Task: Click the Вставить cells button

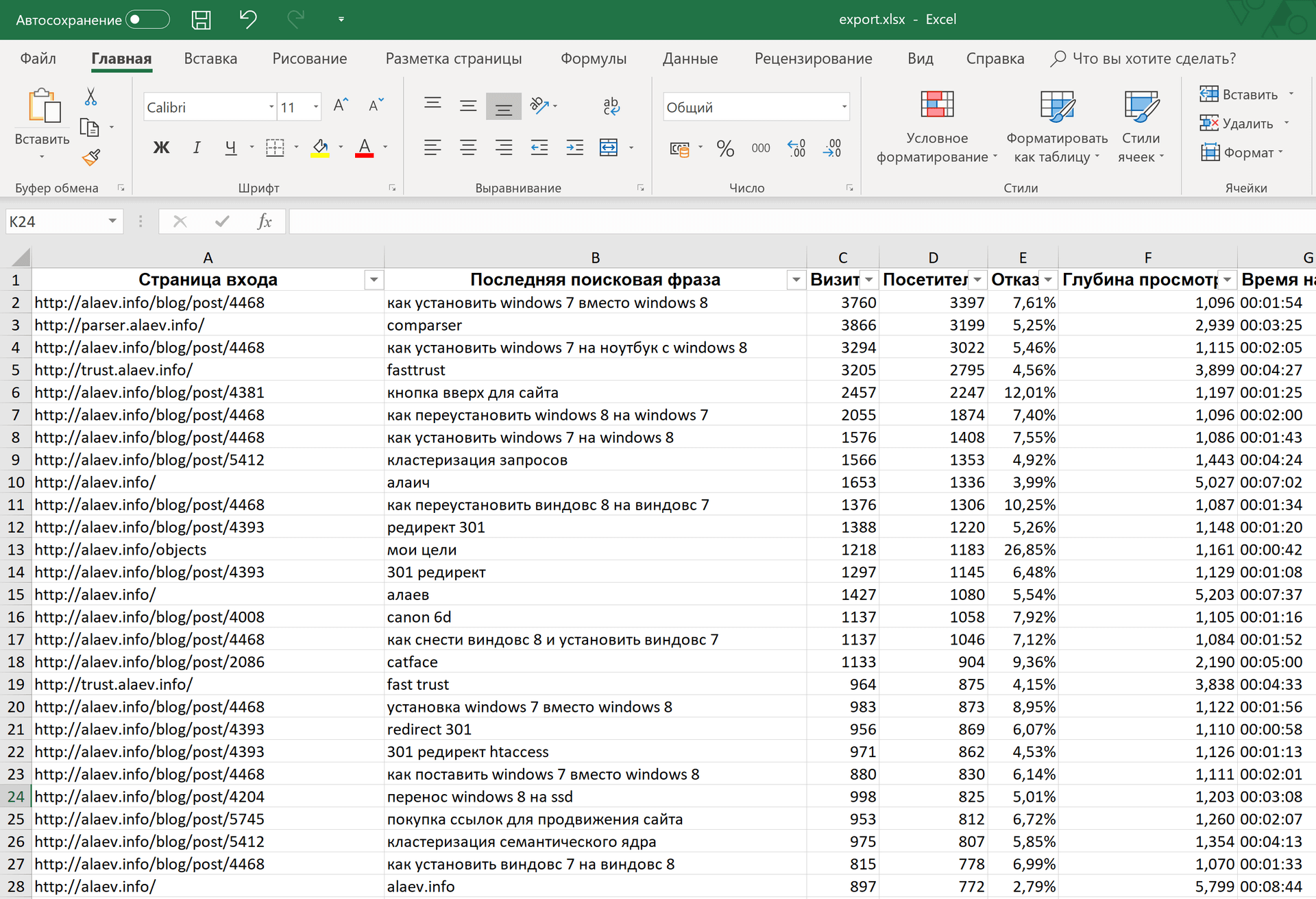Action: pyautogui.click(x=1239, y=95)
